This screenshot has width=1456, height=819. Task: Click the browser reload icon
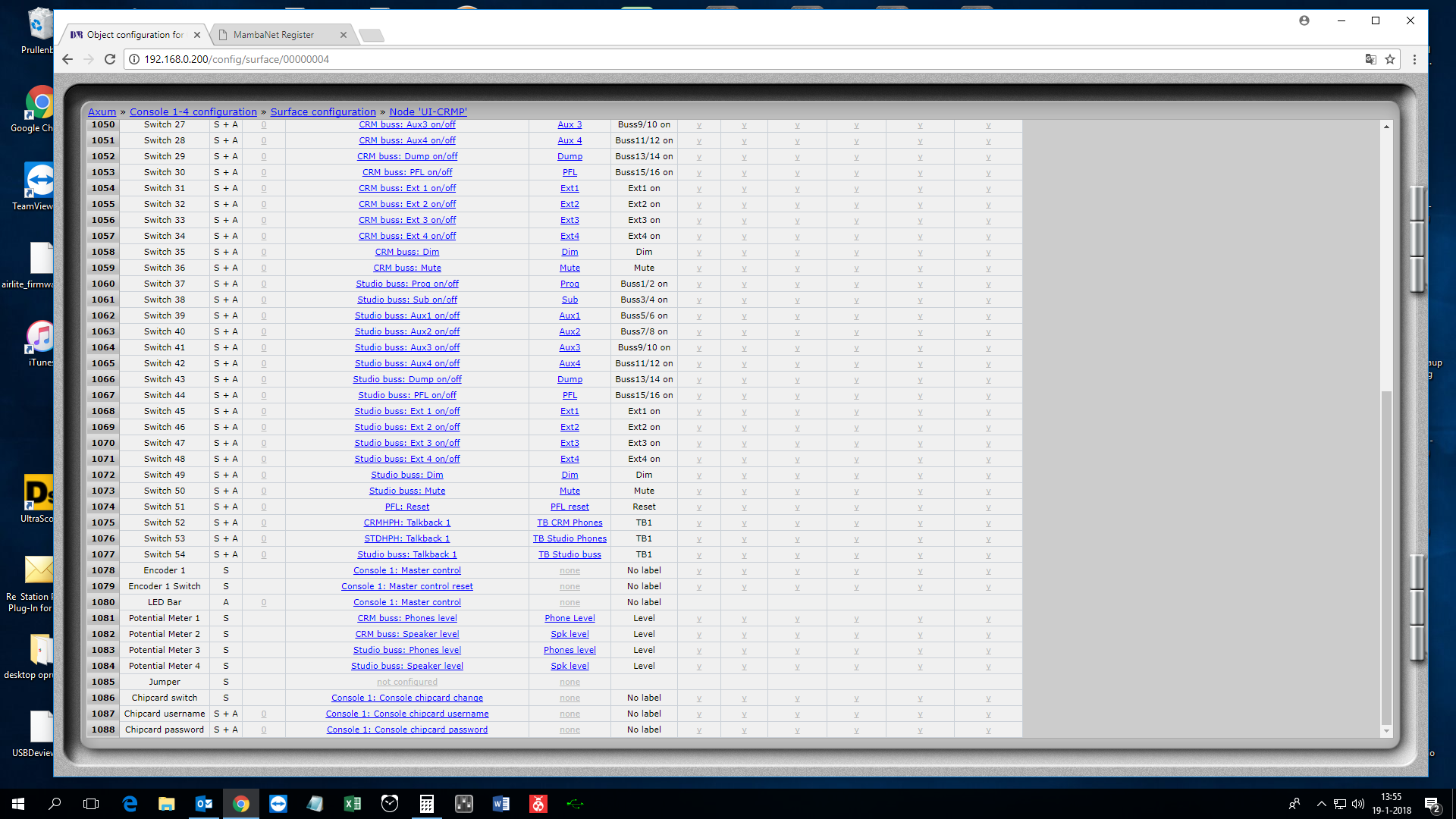point(110,59)
